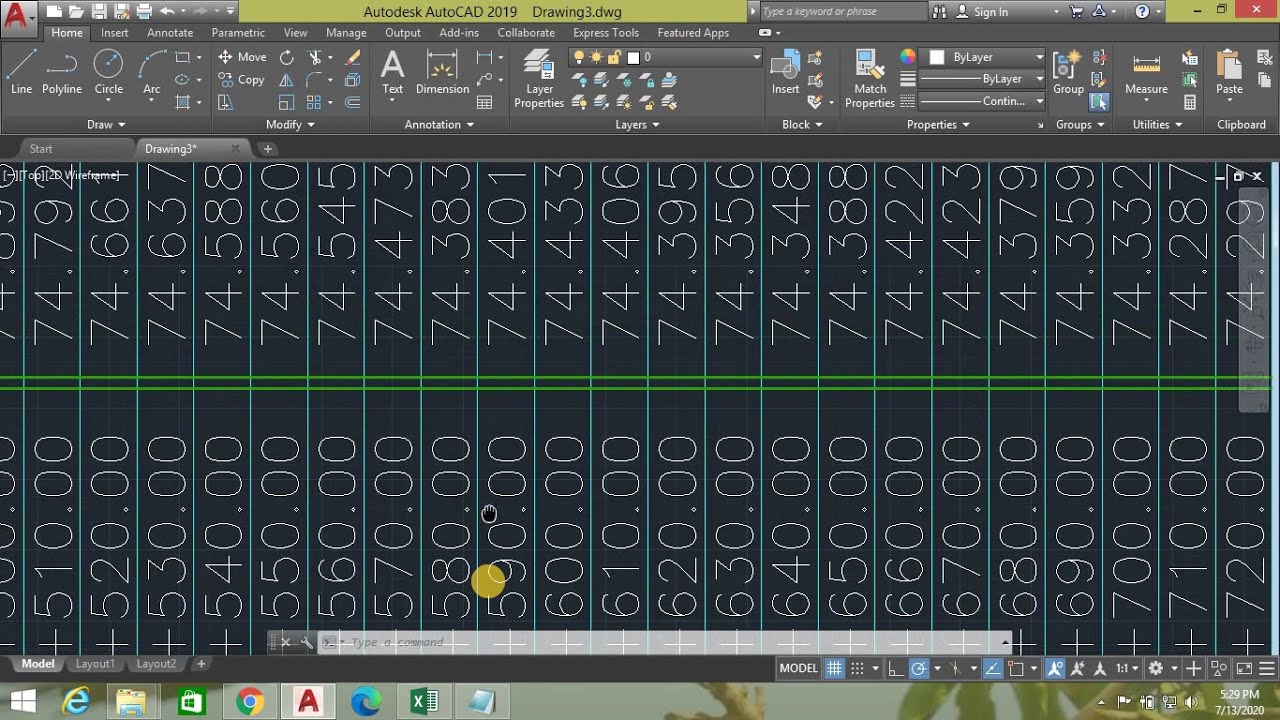Select the Stretch tool icon

click(x=225, y=102)
